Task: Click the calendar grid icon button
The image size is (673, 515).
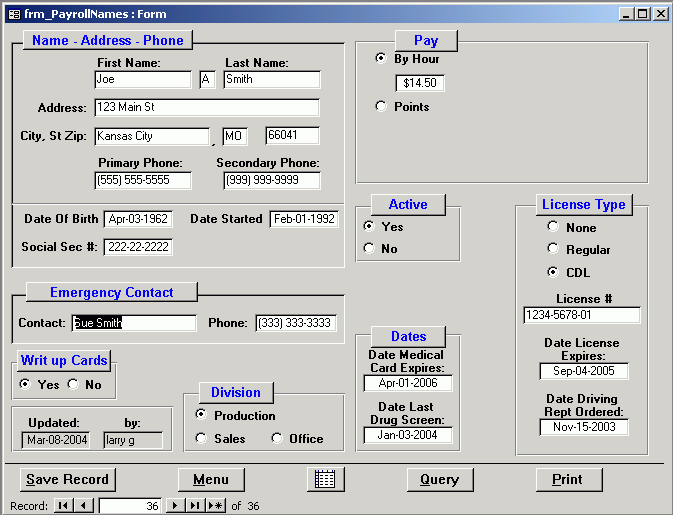Action: pos(324,479)
